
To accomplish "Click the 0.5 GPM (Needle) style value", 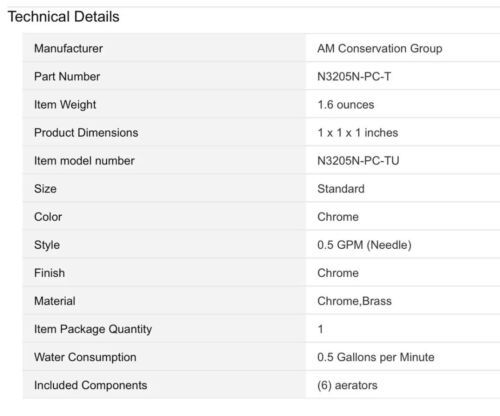I will tap(364, 245).
